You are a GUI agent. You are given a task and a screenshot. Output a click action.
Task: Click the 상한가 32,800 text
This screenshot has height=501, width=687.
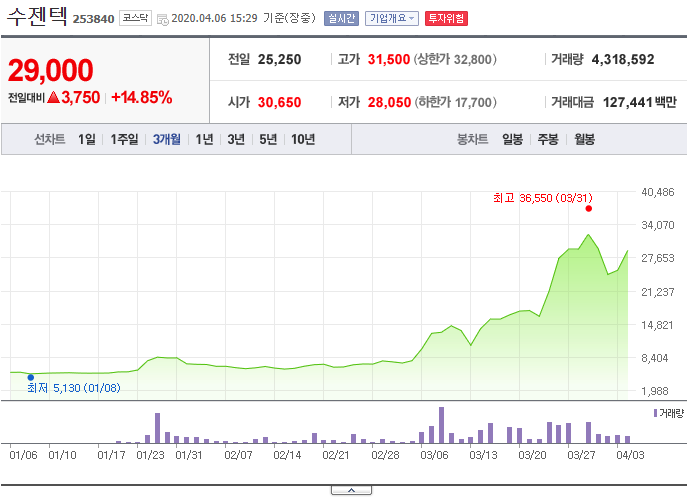[455, 59]
